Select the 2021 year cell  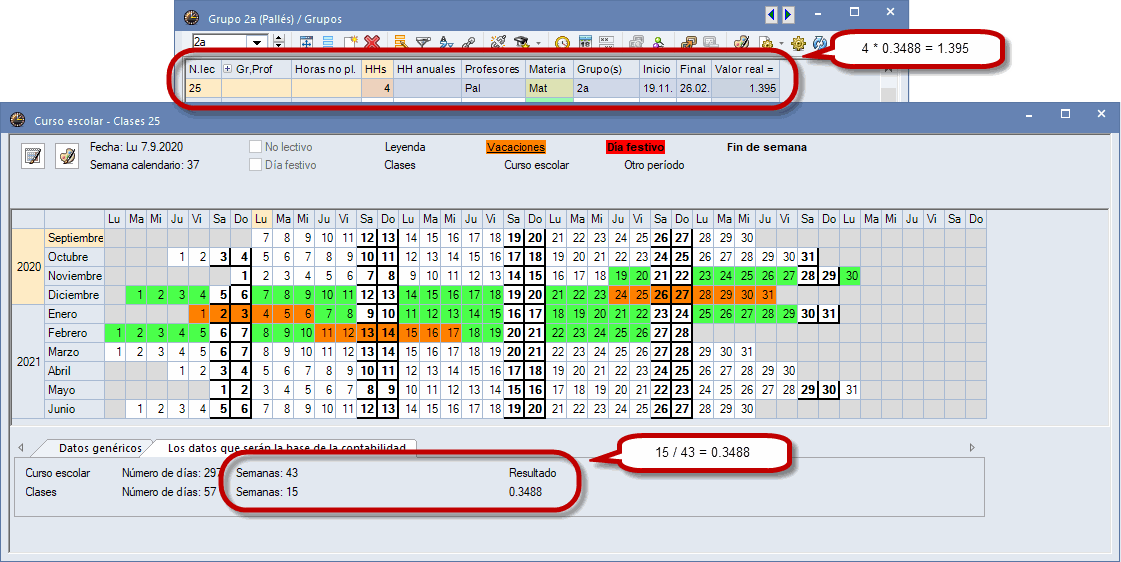coord(29,362)
